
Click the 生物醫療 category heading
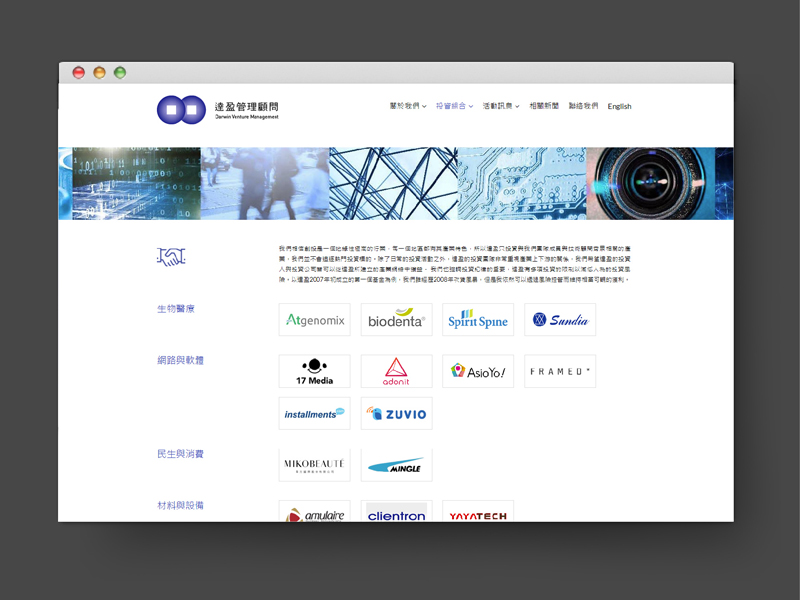click(x=176, y=309)
